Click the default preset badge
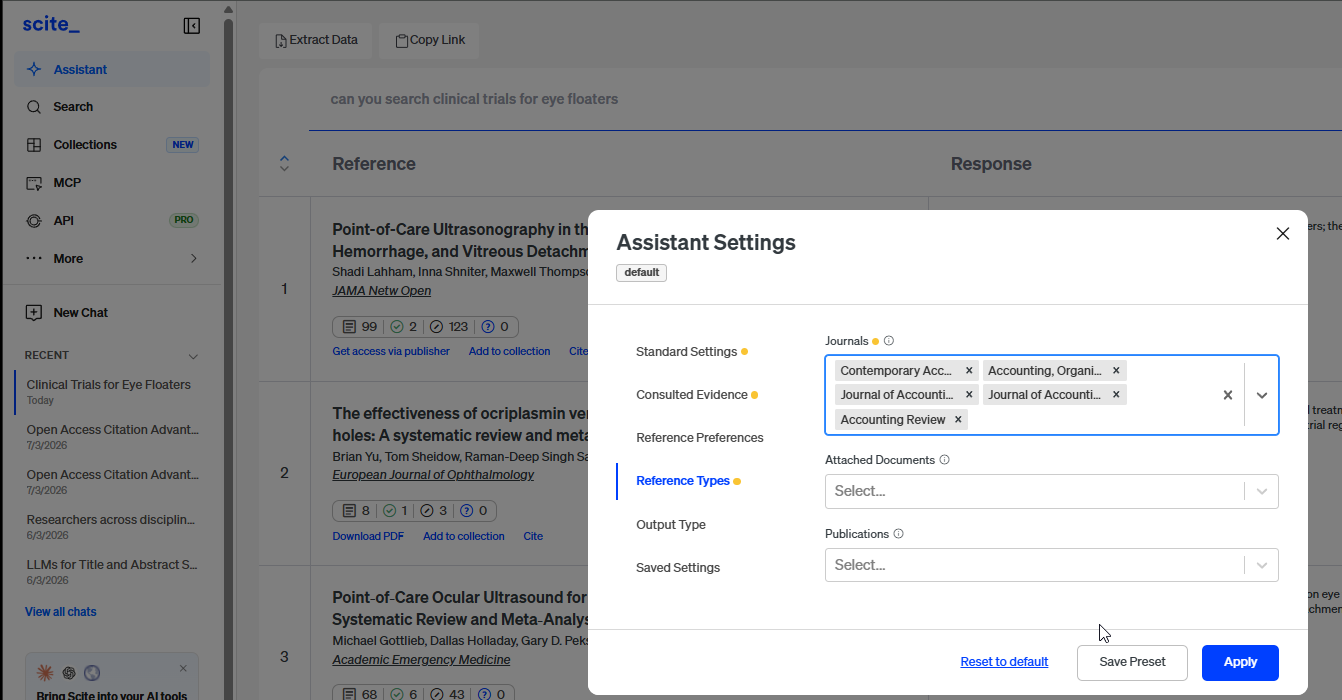The image size is (1342, 700). click(641, 272)
